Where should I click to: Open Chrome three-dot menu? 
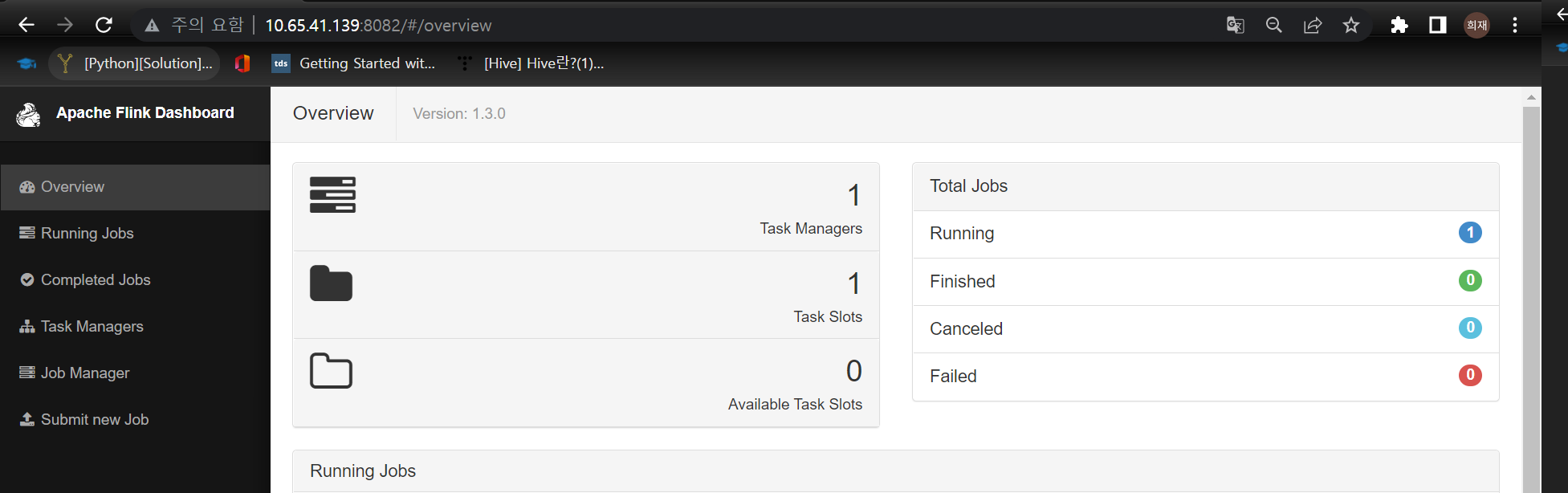click(x=1515, y=25)
